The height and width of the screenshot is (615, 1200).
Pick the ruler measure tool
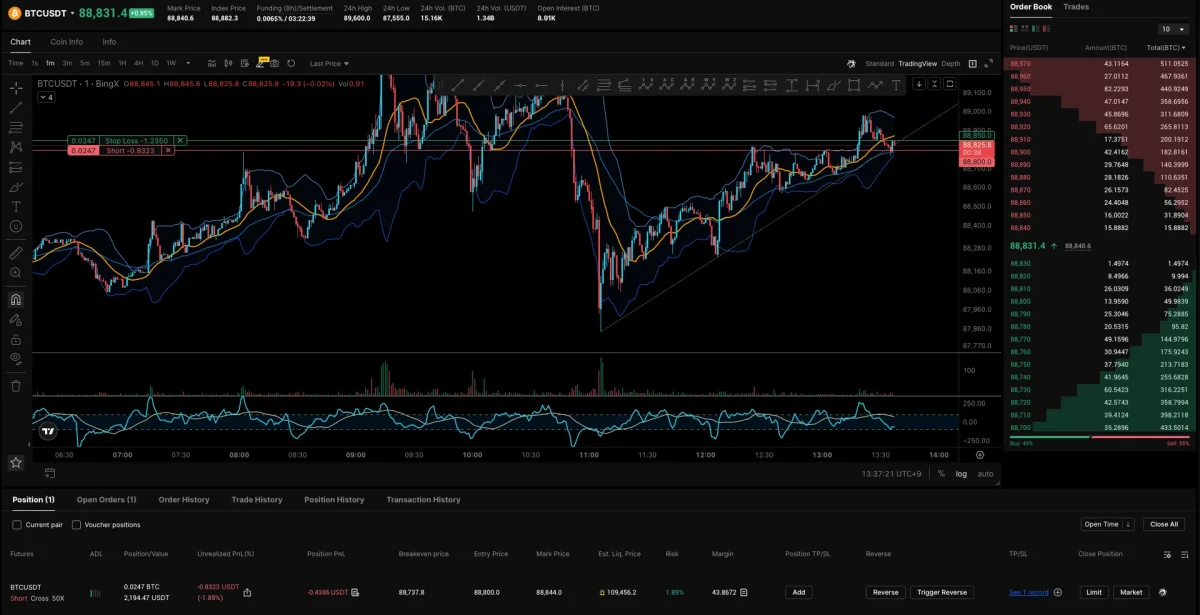(x=16, y=251)
